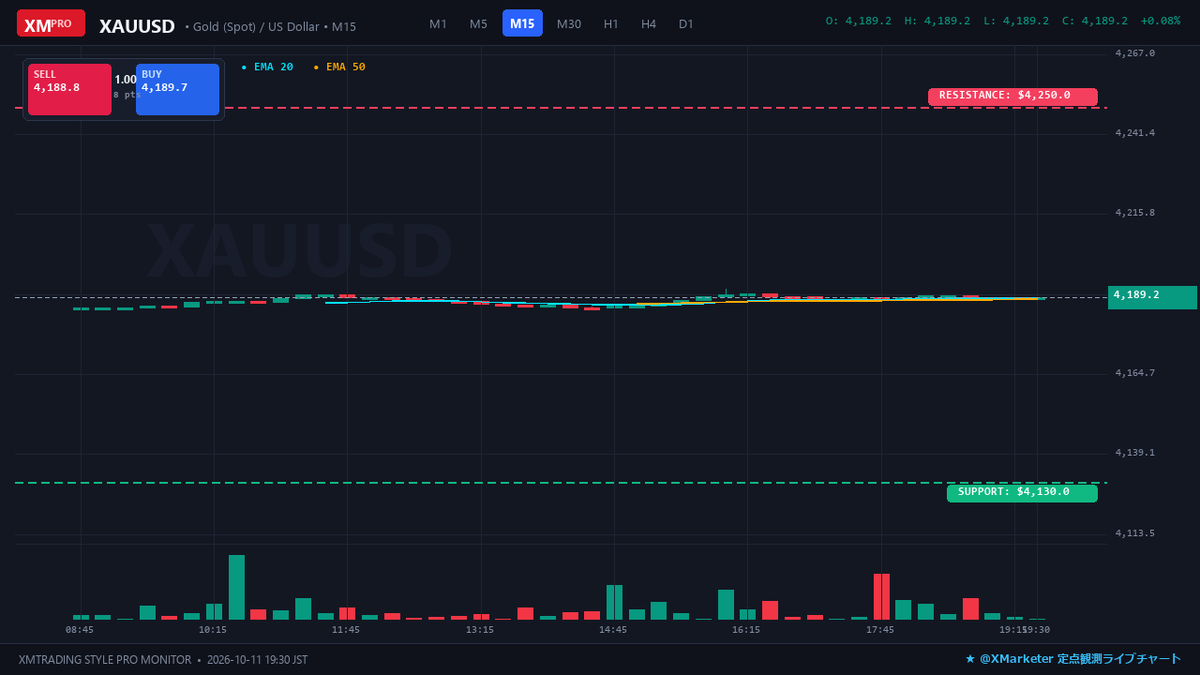Click the 4,113.5 price axis label

(x=1135, y=533)
